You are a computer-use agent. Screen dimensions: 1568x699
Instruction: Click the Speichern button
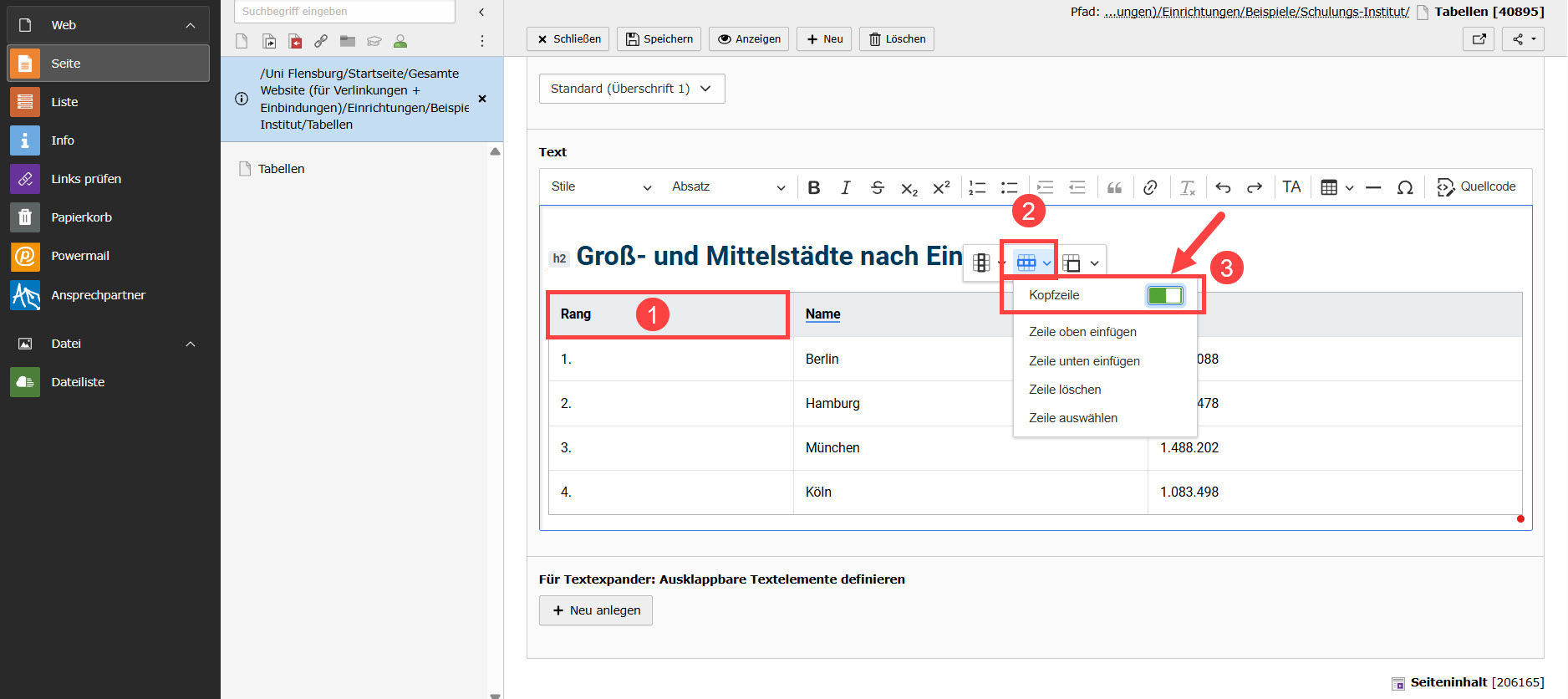[x=659, y=39]
